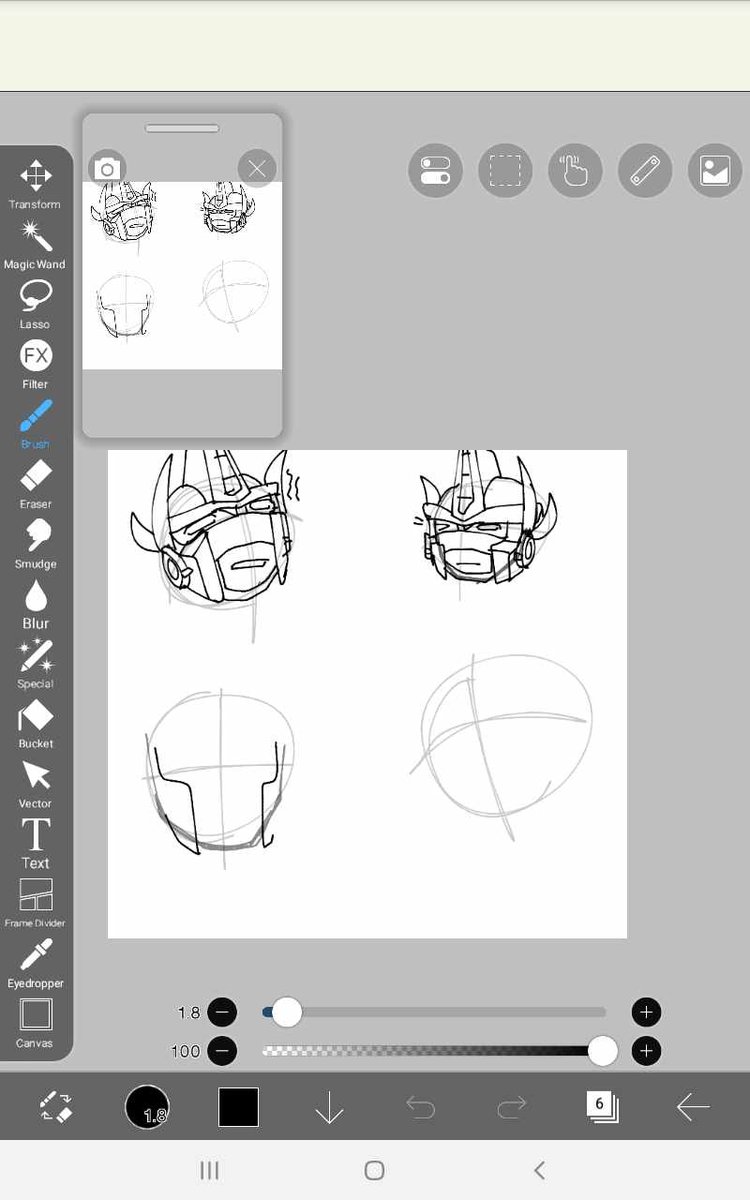
Task: Open brush size preview circle 1.8
Action: click(147, 1107)
